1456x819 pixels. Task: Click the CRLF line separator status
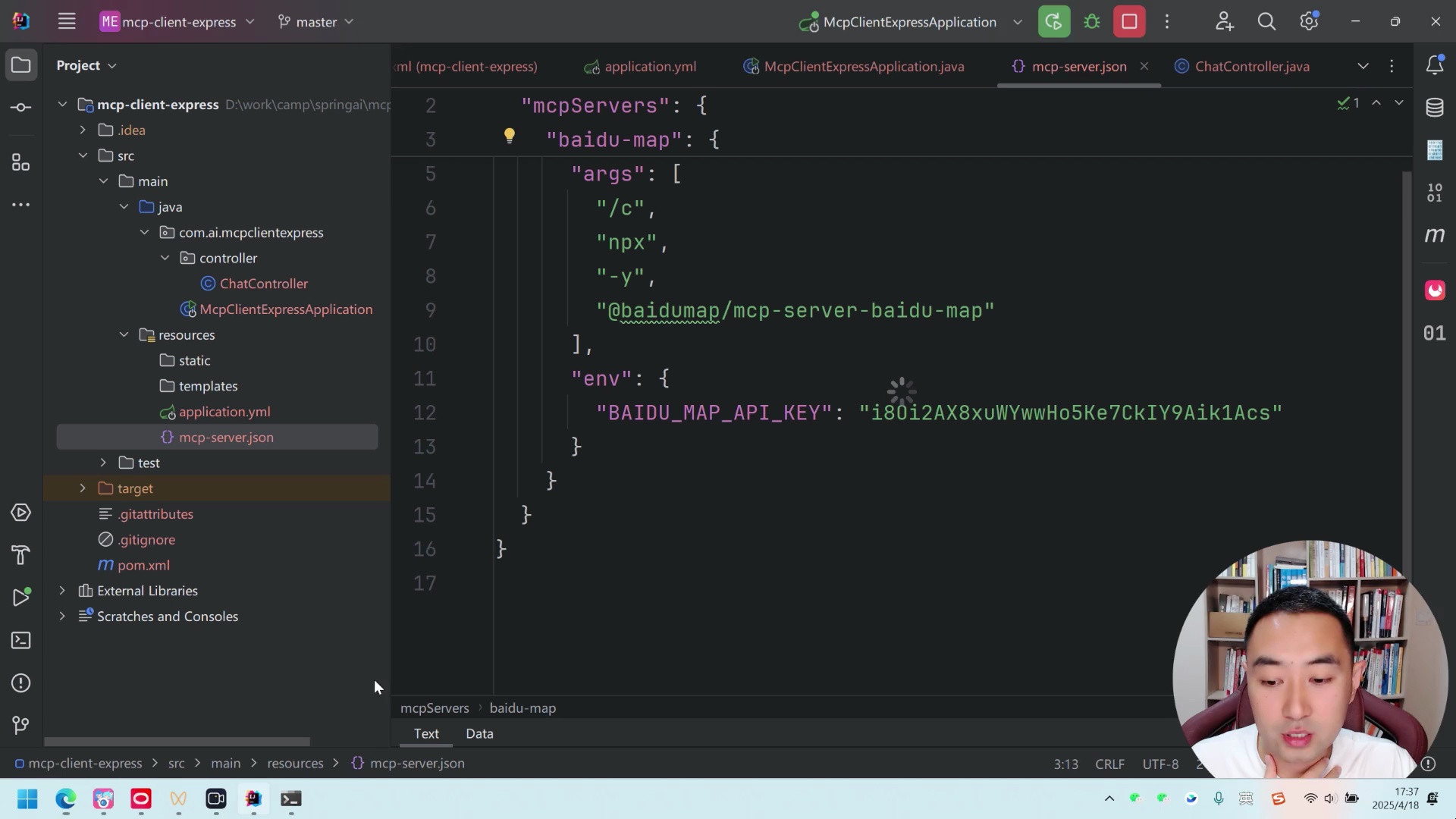click(1109, 764)
